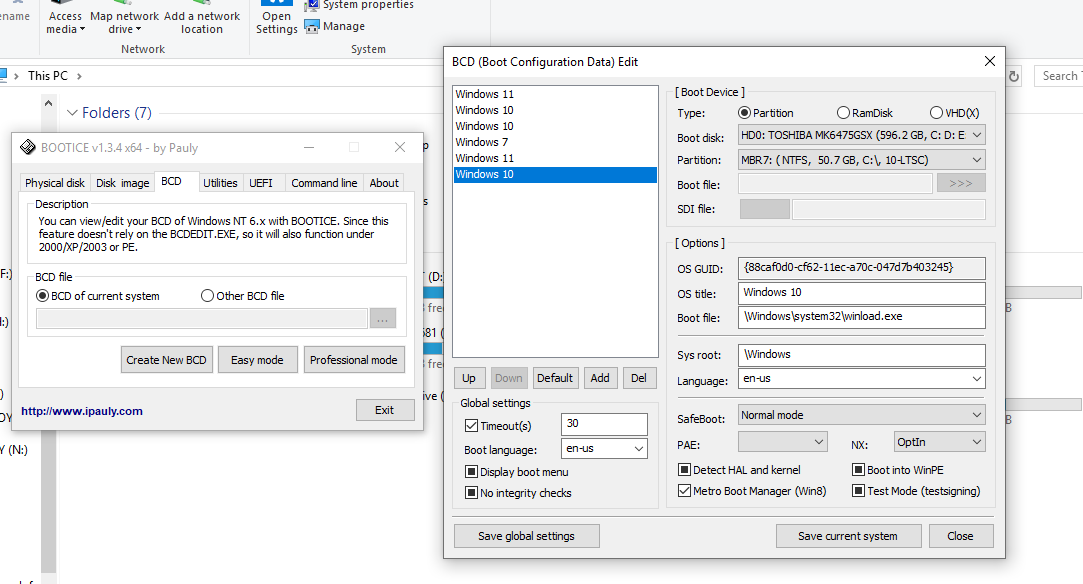1083x584 pixels.
Task: Click the Explorer refresh icon near Search box
Action: [1013, 76]
